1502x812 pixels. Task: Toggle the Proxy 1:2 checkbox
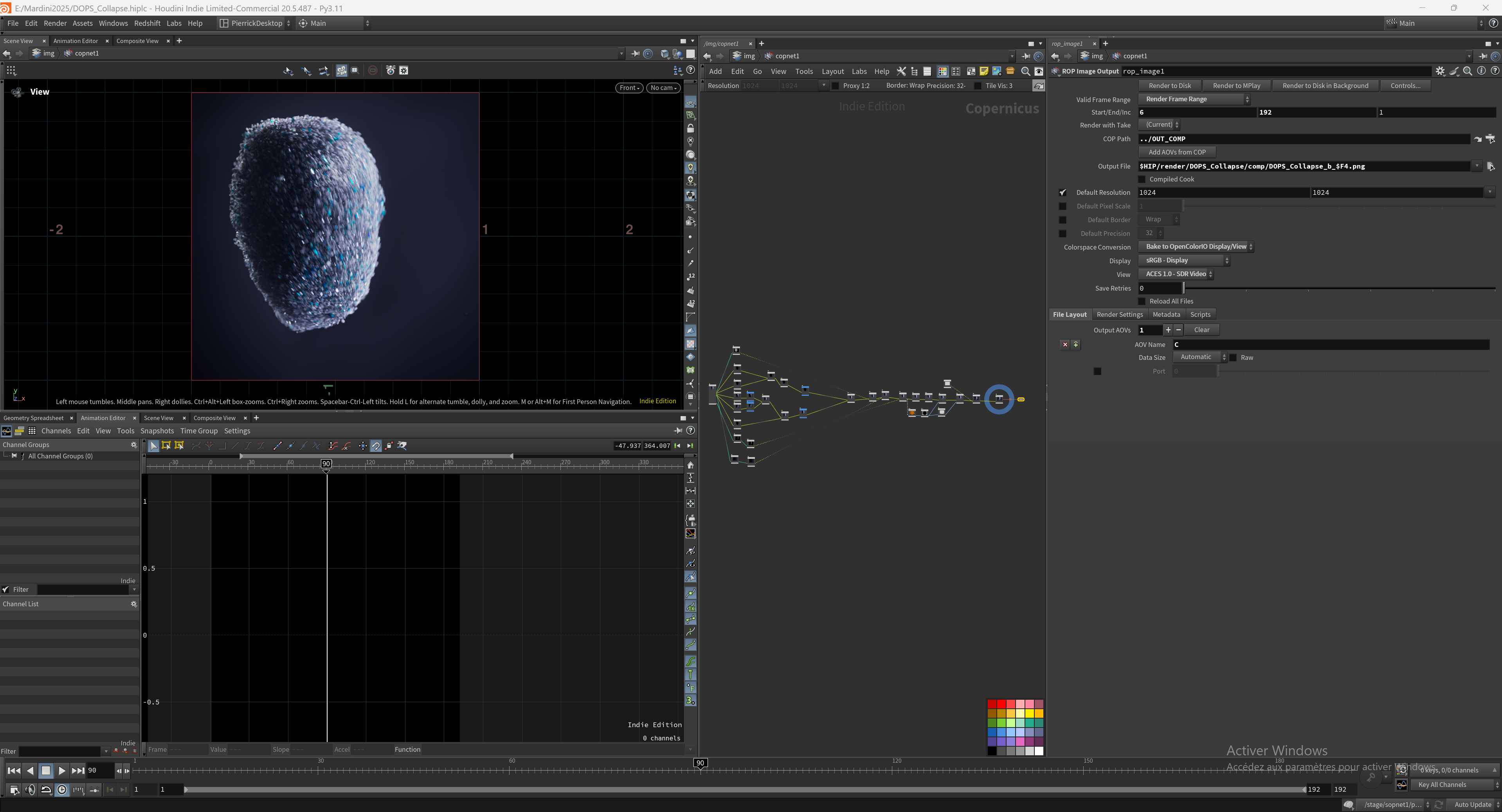[836, 86]
